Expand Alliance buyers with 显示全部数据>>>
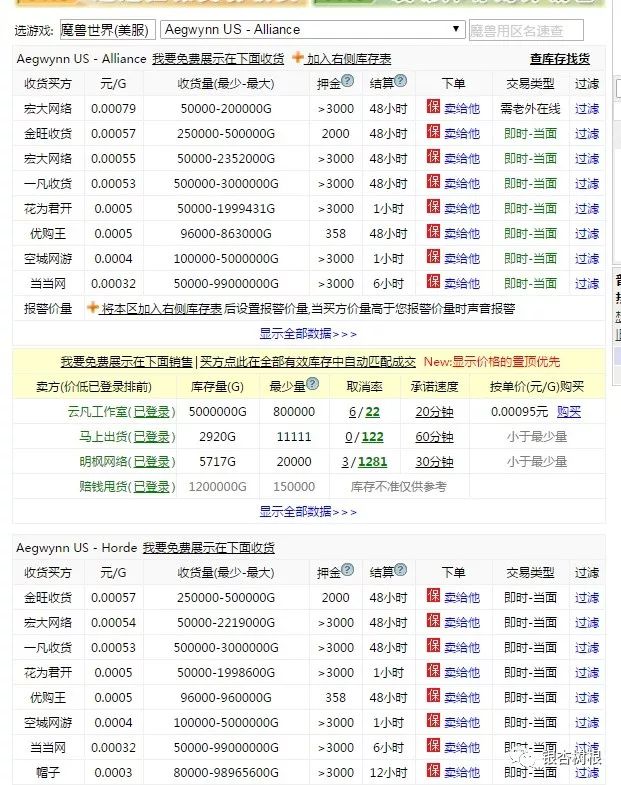 [308, 333]
